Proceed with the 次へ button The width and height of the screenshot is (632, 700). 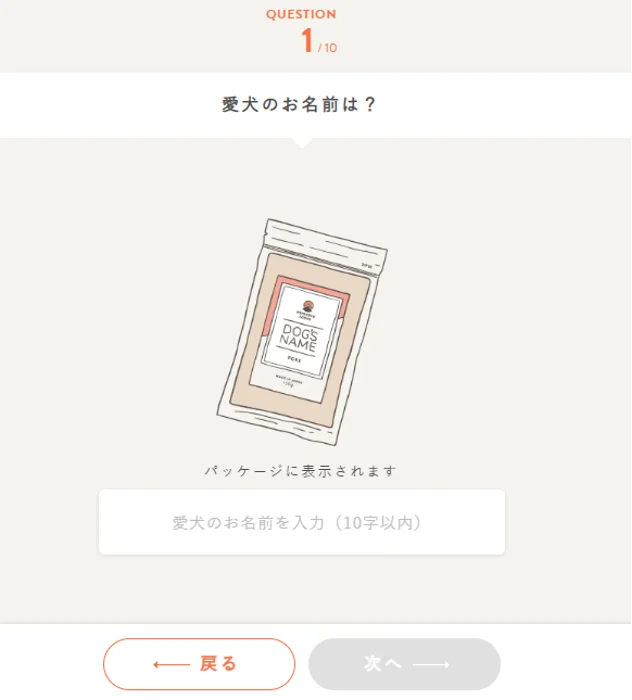coord(404,664)
